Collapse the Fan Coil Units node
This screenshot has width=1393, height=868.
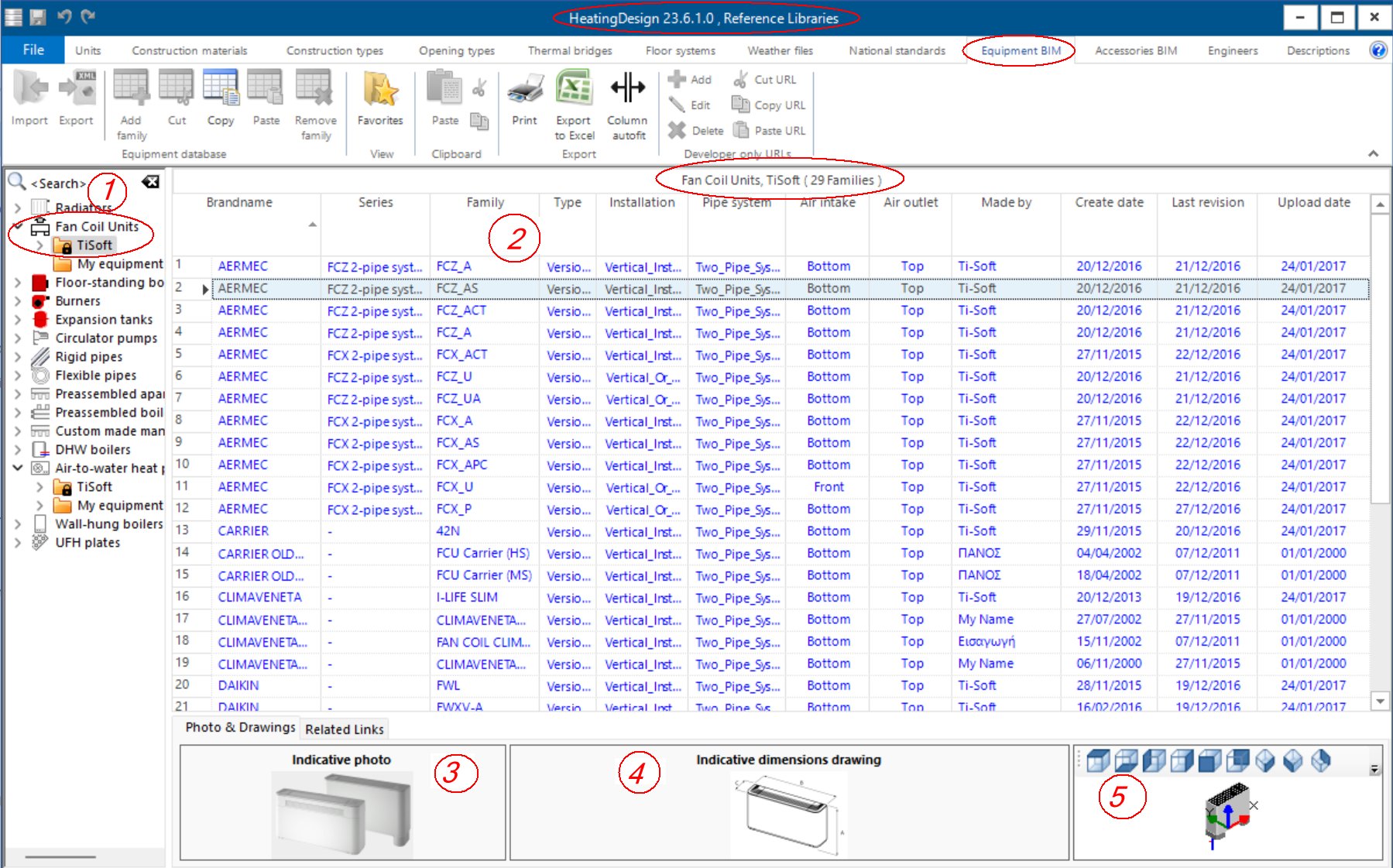point(19,226)
